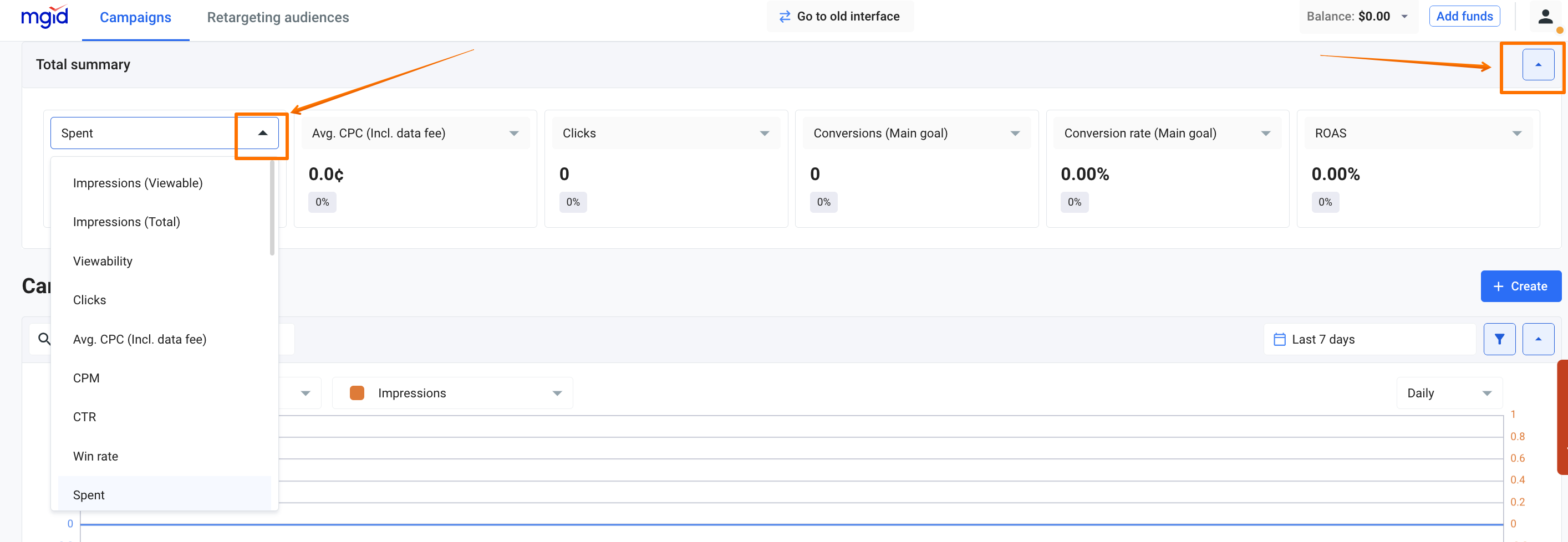The image size is (1568, 542).
Task: Open the ROAS metric dropdown
Action: [1516, 133]
